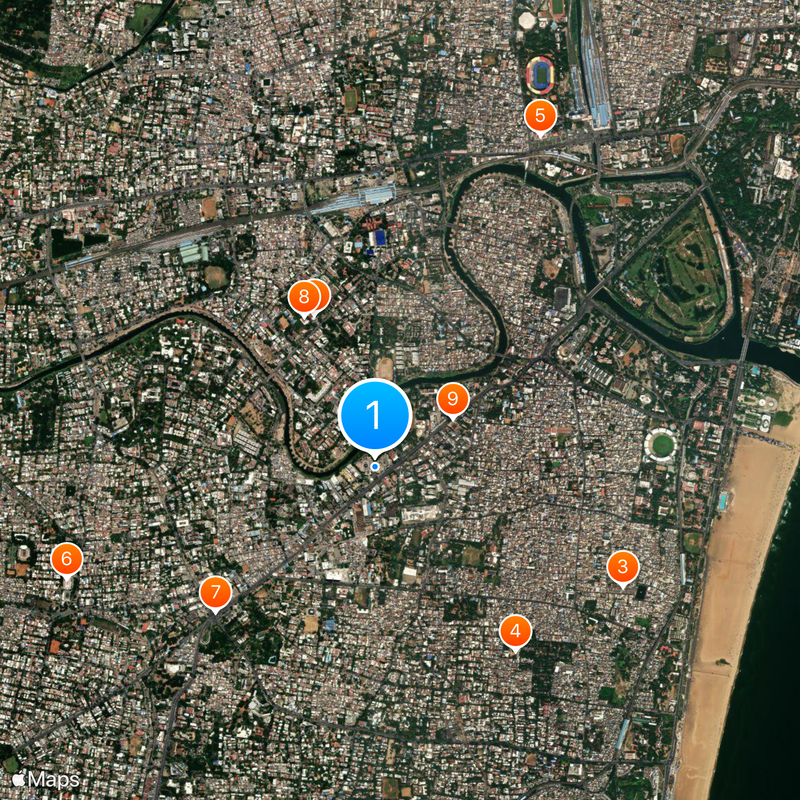The width and height of the screenshot is (800, 800).
Task: Click the round green cricket stadium near the beach
Action: point(662,445)
